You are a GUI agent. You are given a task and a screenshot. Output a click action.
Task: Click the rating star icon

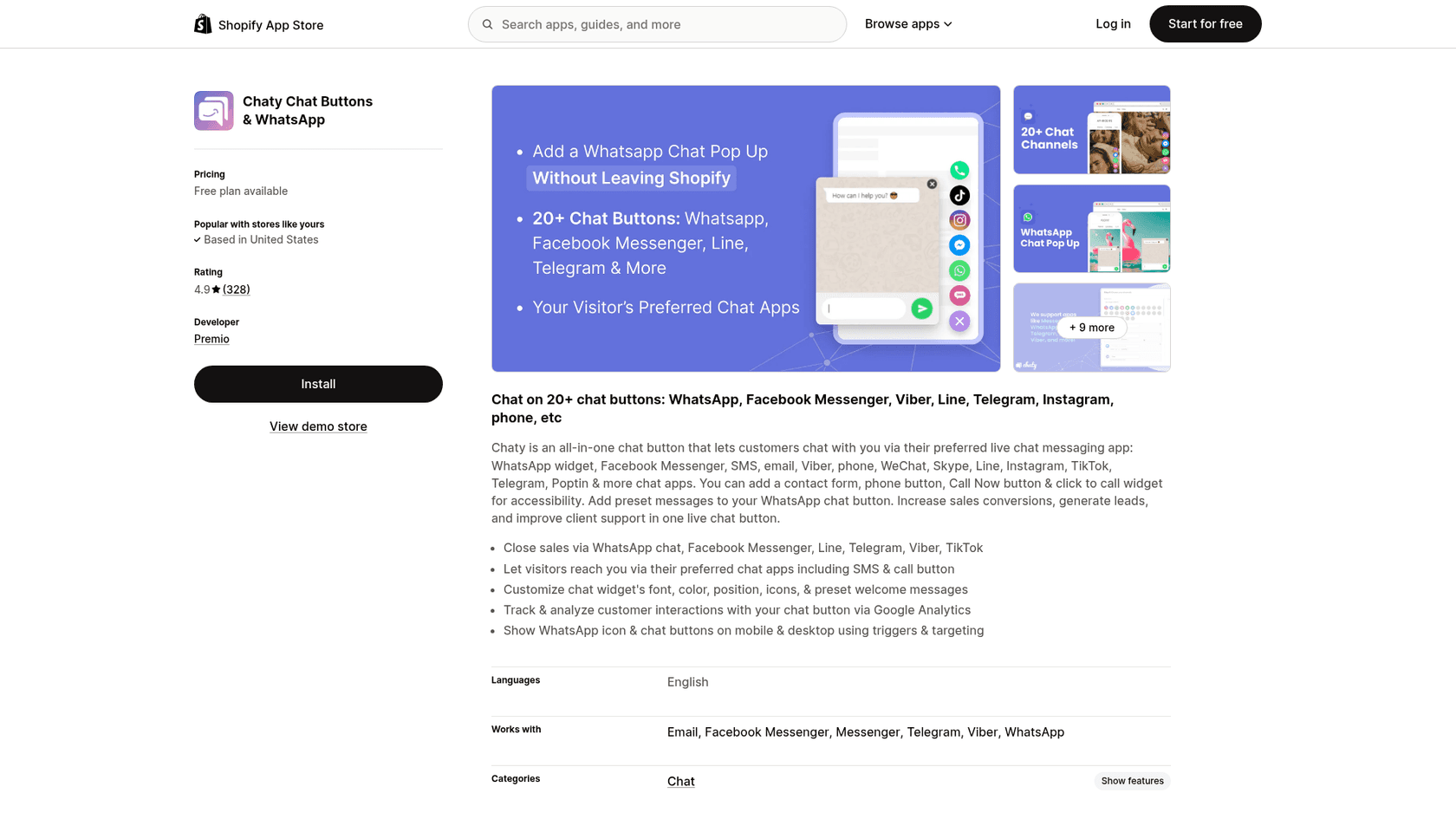[217, 289]
